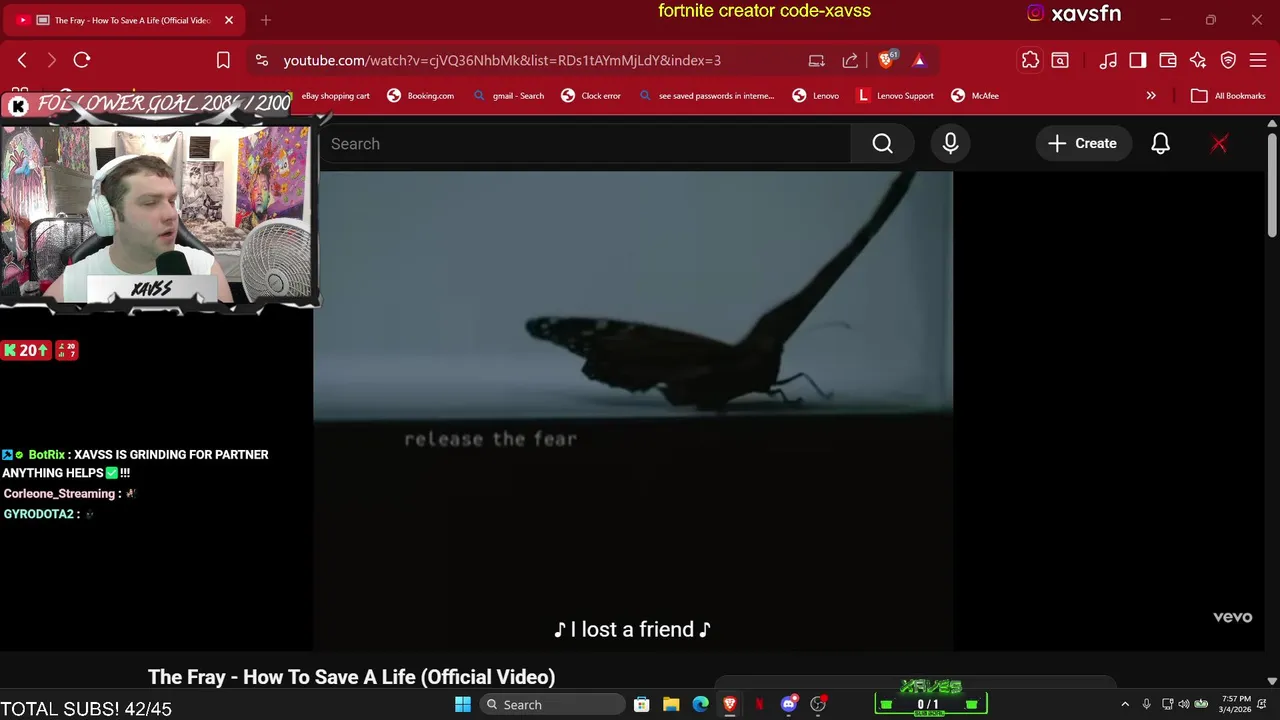Open the search tabs icon

[x=1060, y=60]
